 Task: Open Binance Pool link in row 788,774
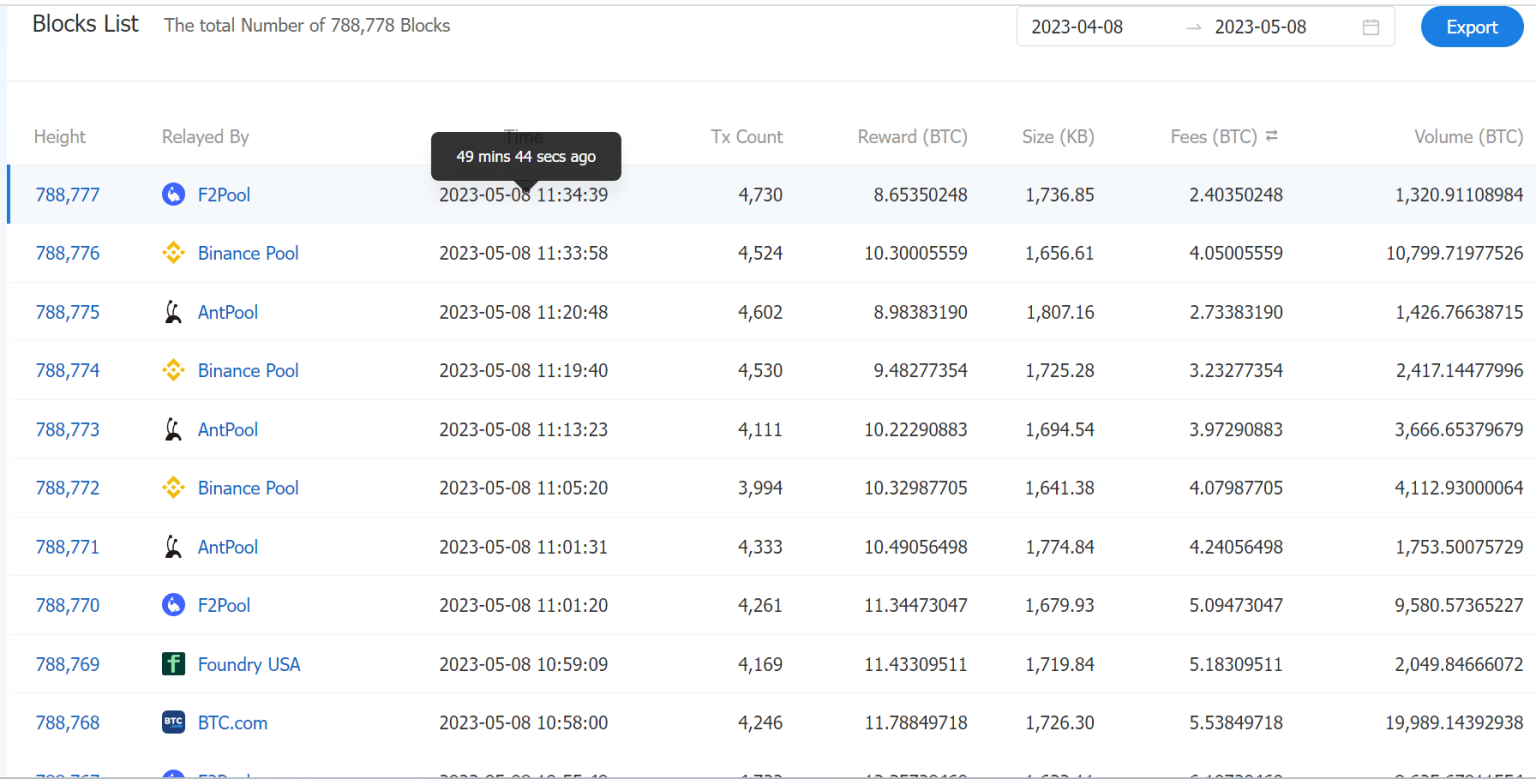[x=248, y=371]
